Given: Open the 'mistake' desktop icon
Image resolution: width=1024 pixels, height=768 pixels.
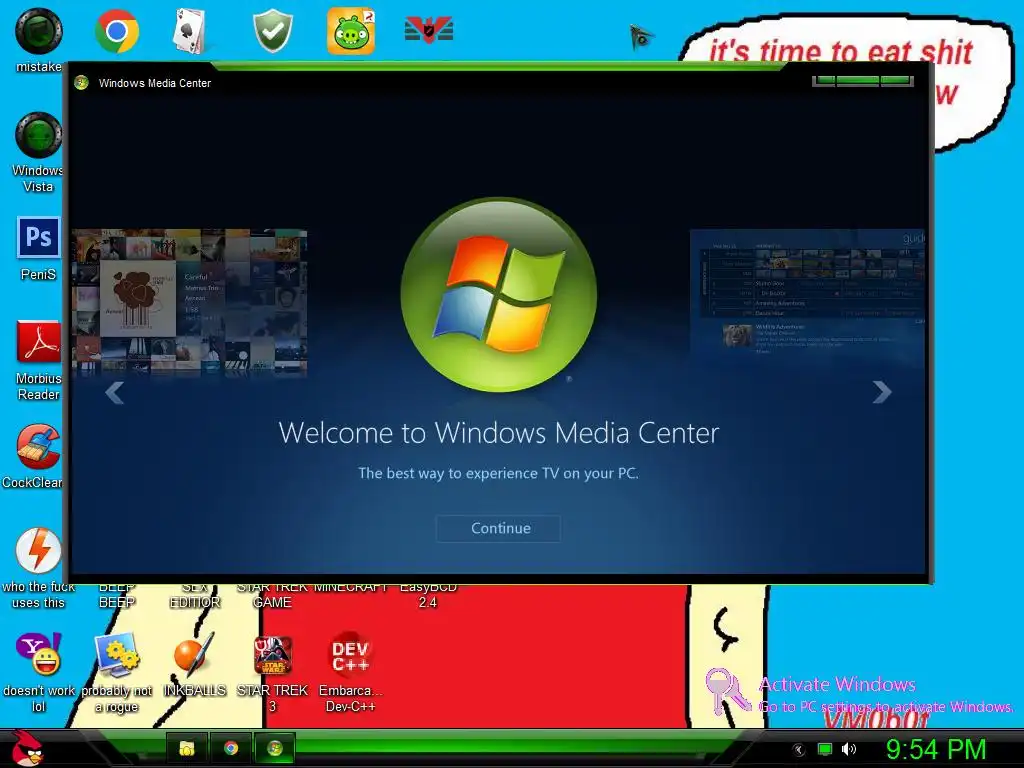Looking at the screenshot, I should point(39,40).
